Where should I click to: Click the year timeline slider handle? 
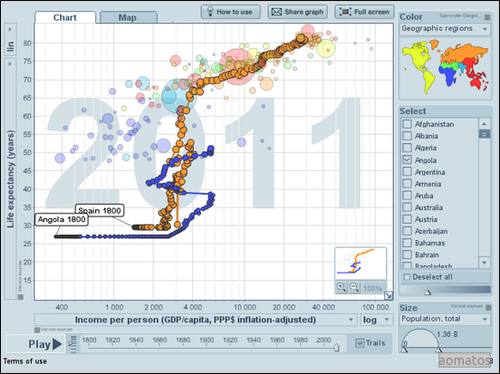pos(336,347)
